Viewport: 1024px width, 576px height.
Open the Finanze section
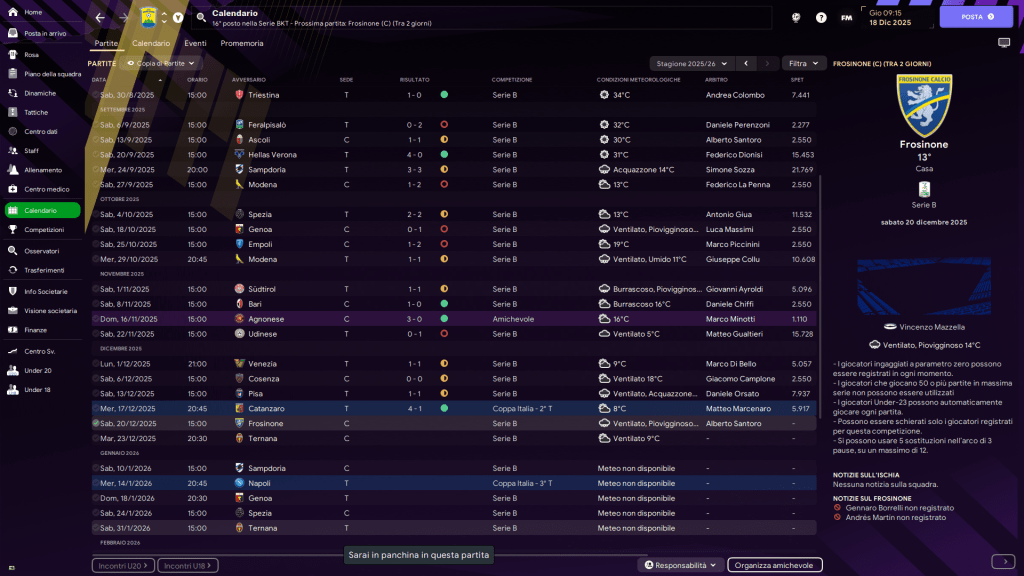pos(36,329)
